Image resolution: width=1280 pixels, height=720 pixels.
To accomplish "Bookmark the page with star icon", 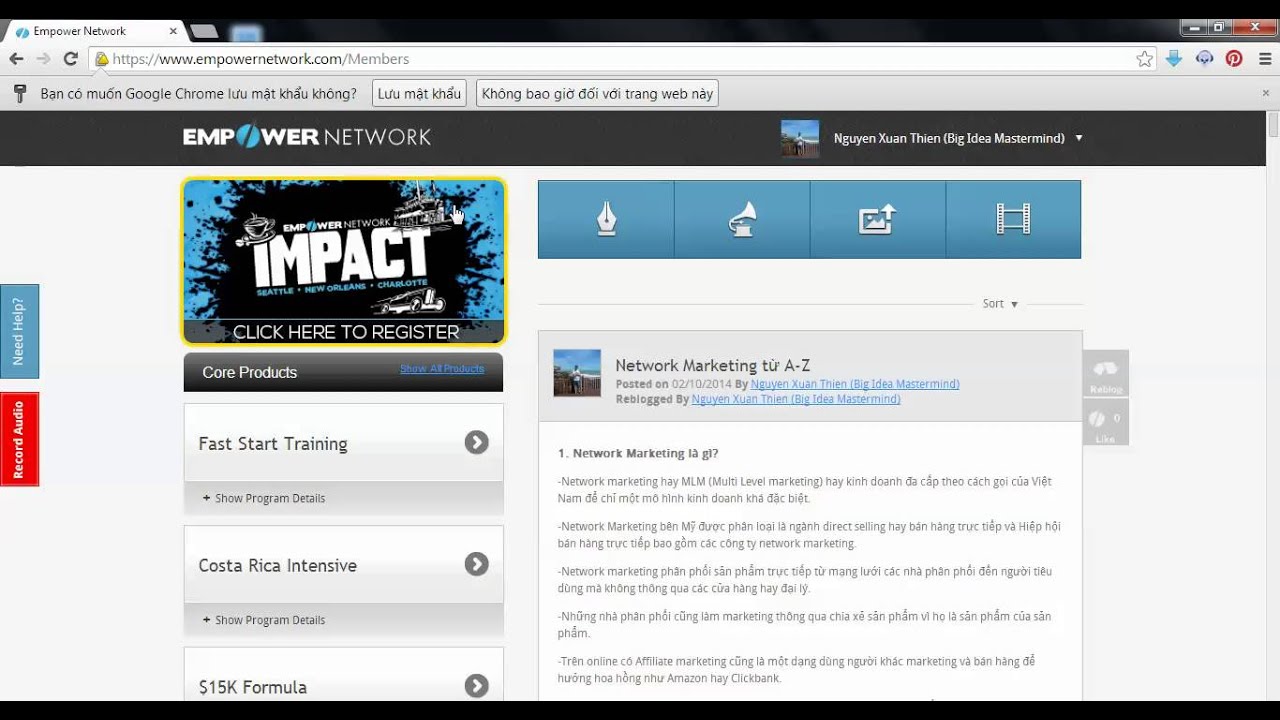I will (1144, 59).
